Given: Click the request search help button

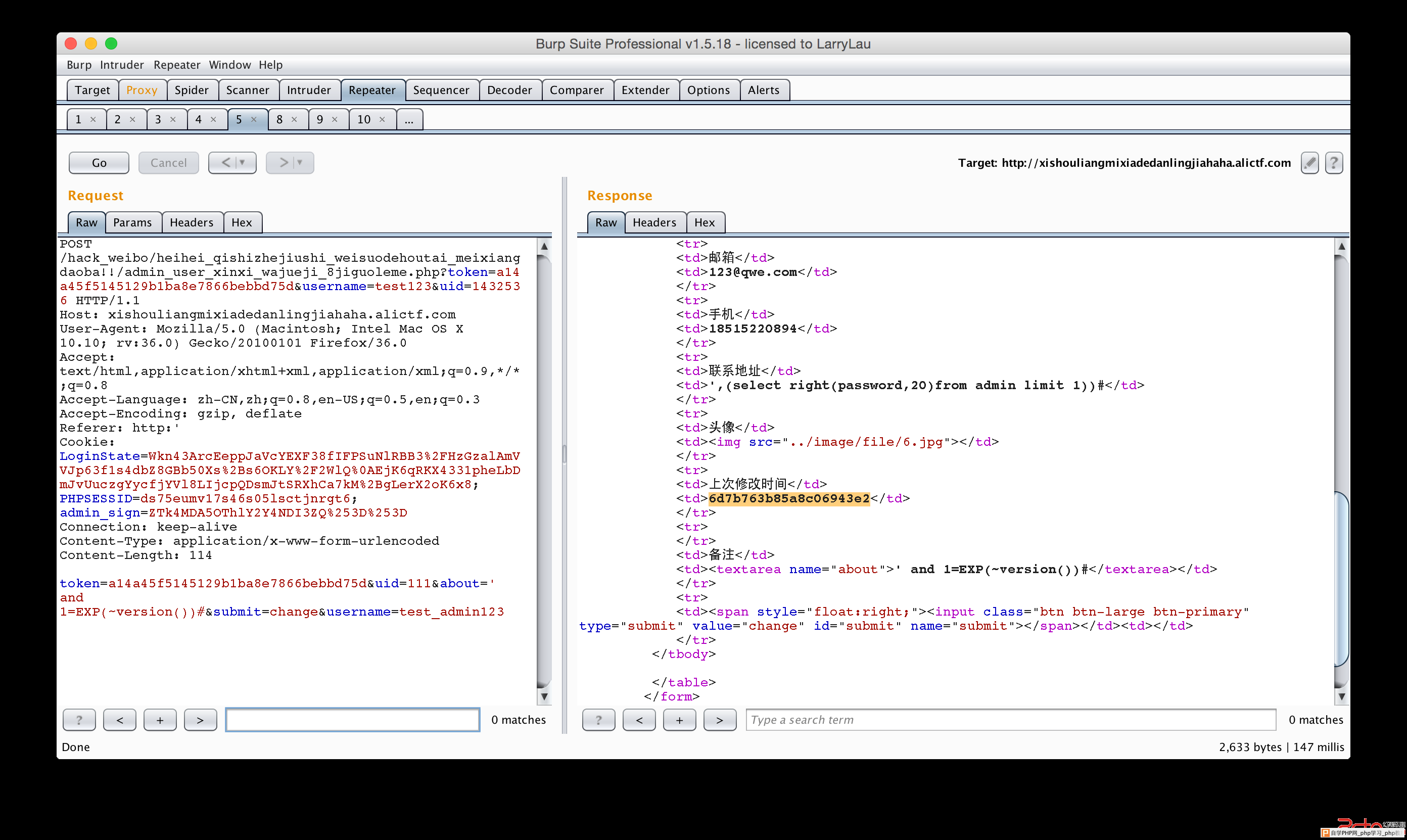Looking at the screenshot, I should pos(79,720).
